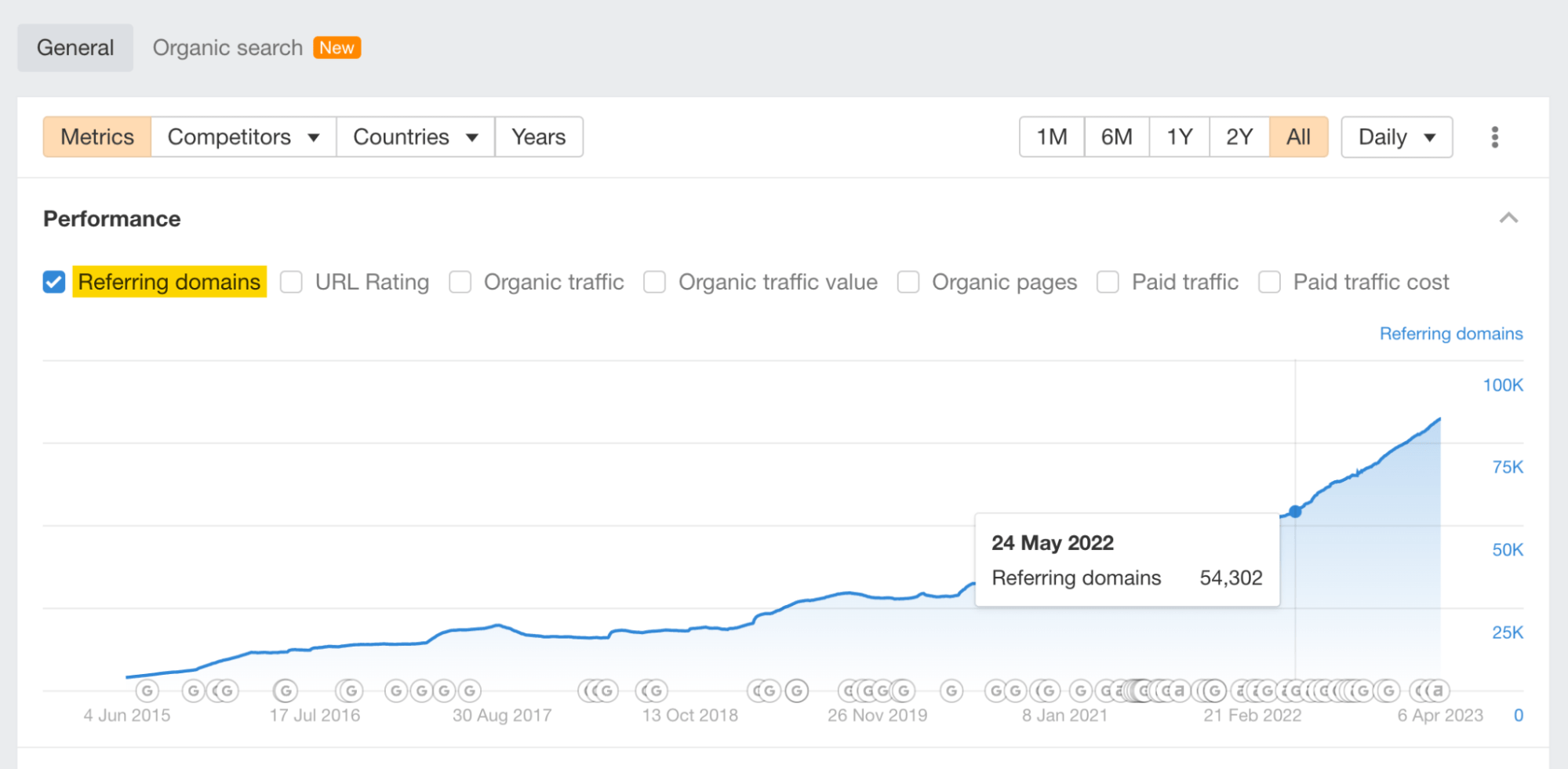1568x769 pixels.
Task: Enable the Organic traffic checkbox
Action: click(460, 282)
